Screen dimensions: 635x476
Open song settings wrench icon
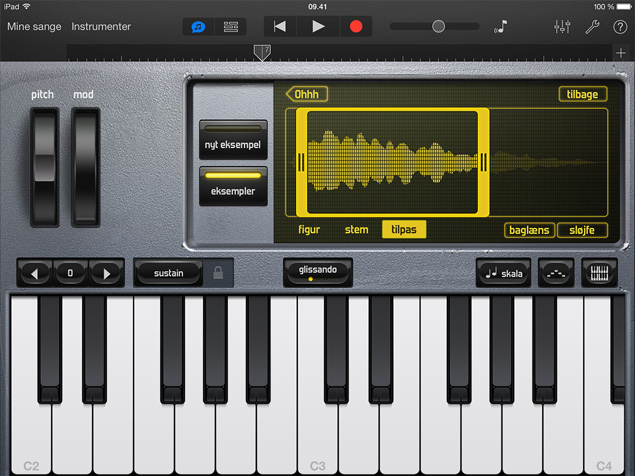[x=592, y=27]
